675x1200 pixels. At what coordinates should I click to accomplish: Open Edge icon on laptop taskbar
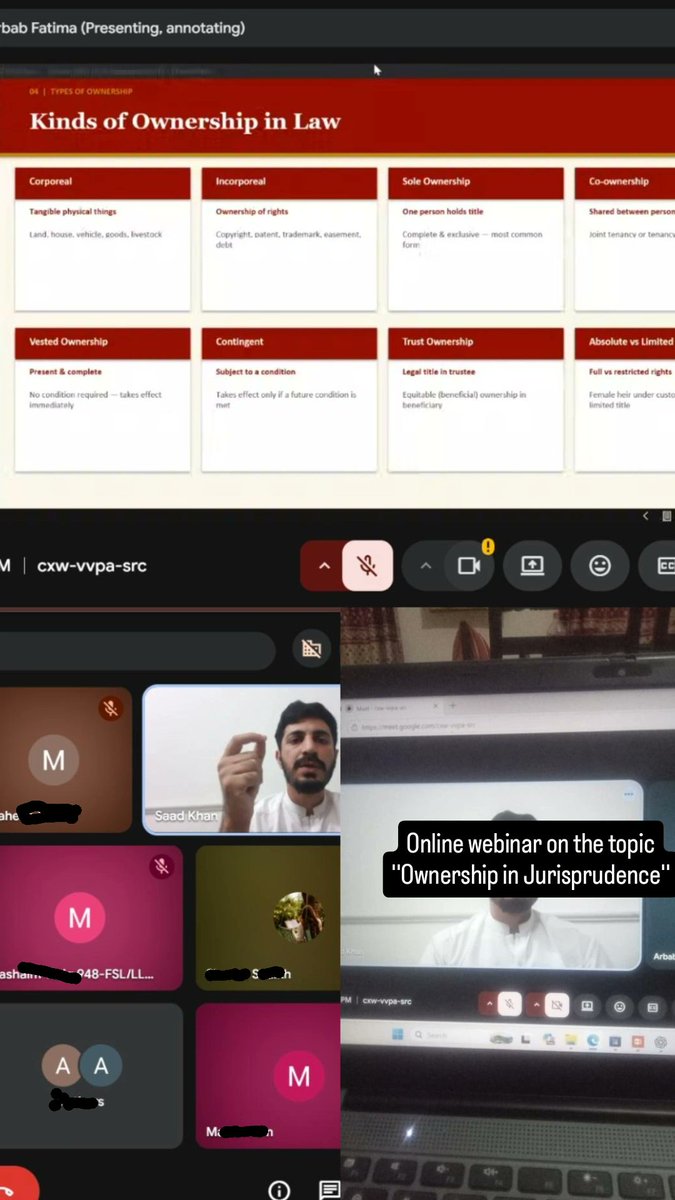point(593,1040)
